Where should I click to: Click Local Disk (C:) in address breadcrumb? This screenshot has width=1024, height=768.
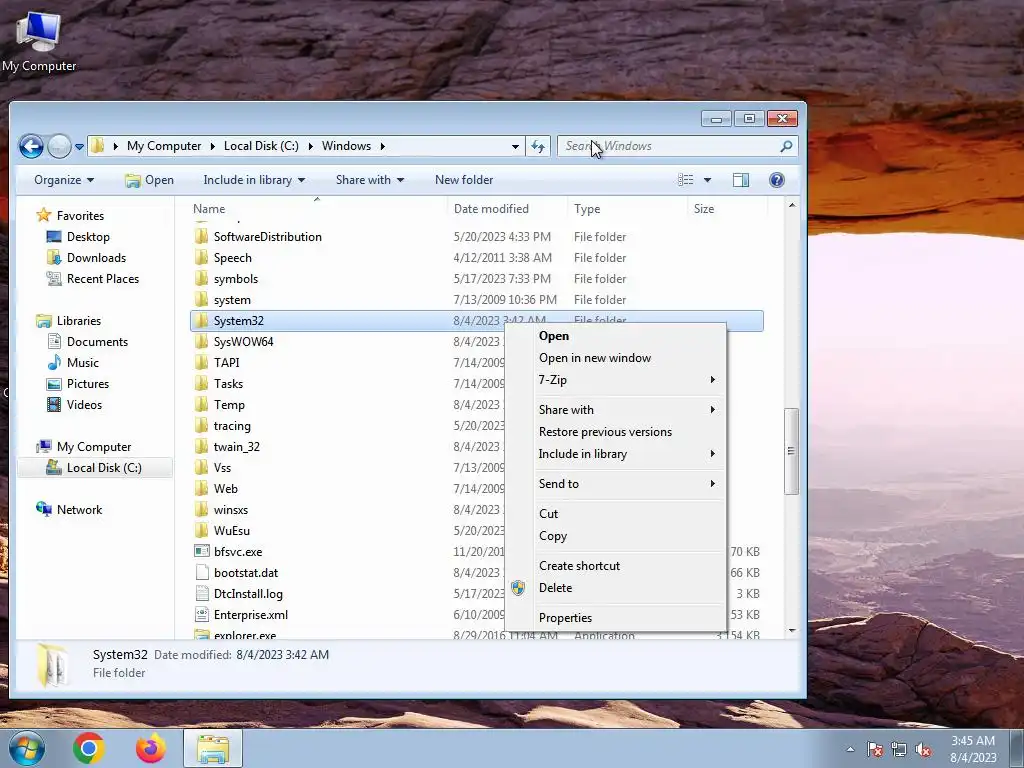click(261, 146)
